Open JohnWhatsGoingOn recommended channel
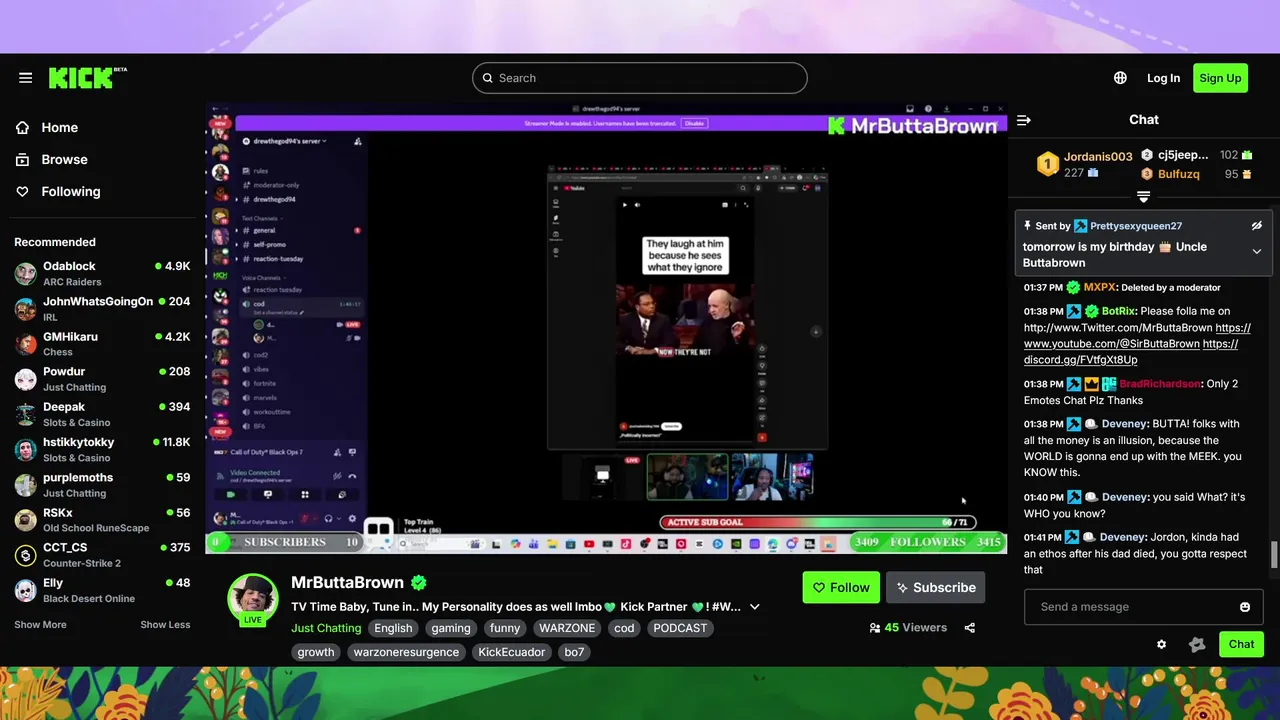This screenshot has width=1280, height=720. (x=102, y=308)
